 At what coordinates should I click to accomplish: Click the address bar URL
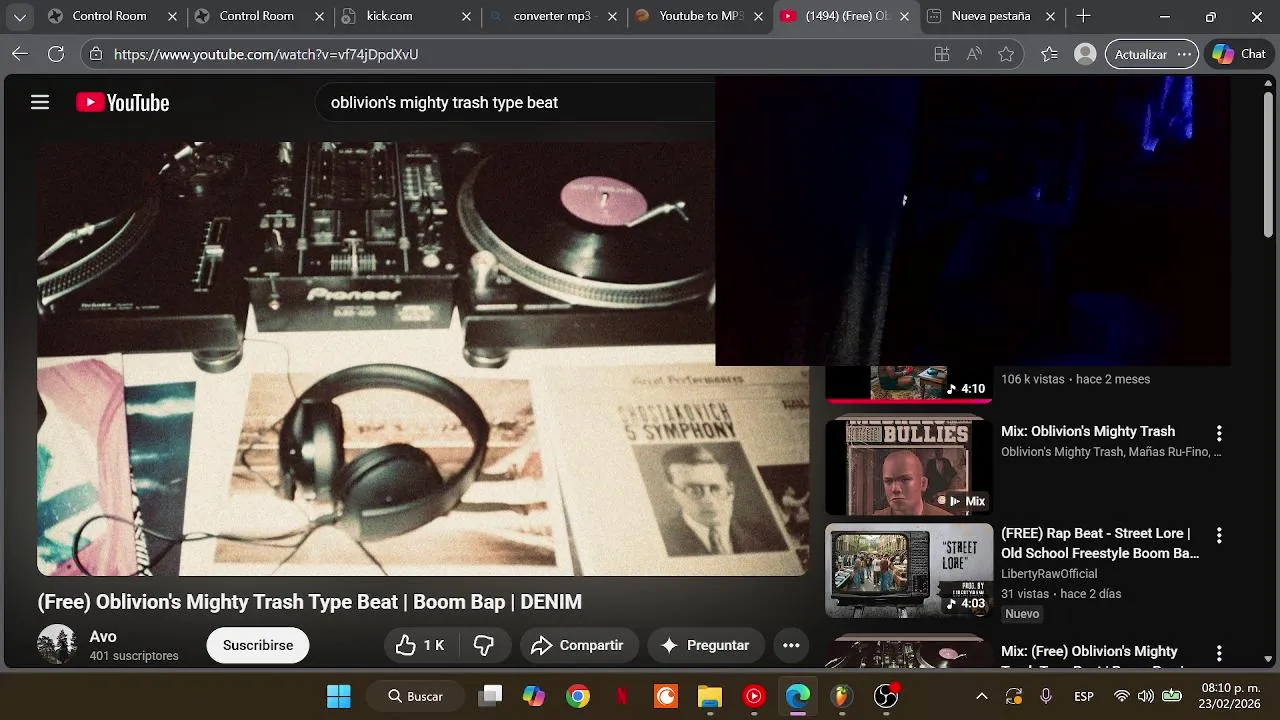[266, 54]
